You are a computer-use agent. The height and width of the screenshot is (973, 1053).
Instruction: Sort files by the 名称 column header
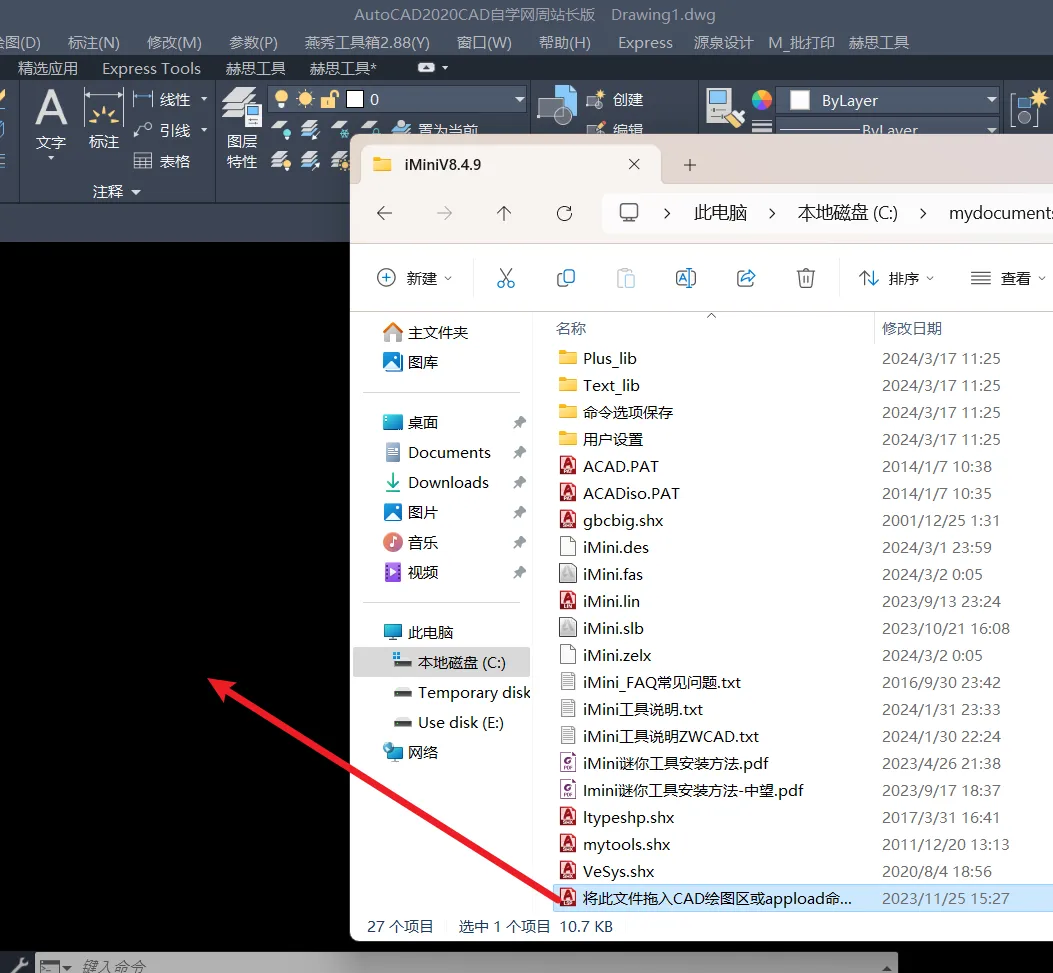(571, 328)
